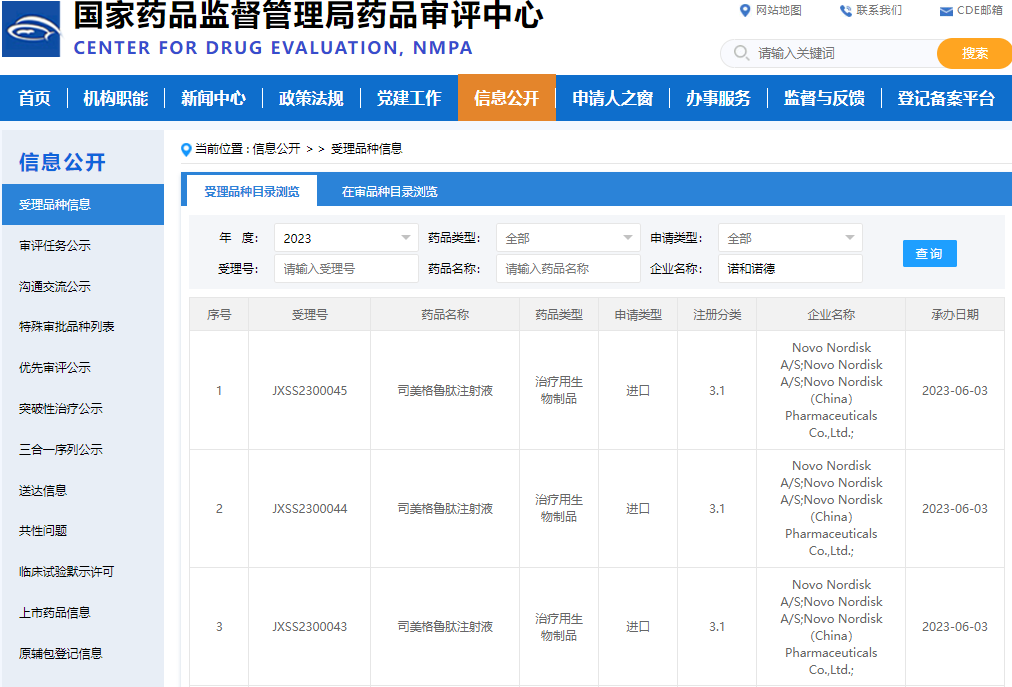Click Novo Nordisk company cell in row 1
This screenshot has width=1012, height=687.
[831, 391]
